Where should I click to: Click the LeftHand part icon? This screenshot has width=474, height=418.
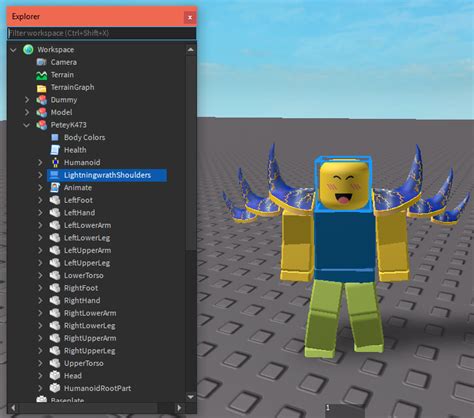pyautogui.click(x=55, y=213)
